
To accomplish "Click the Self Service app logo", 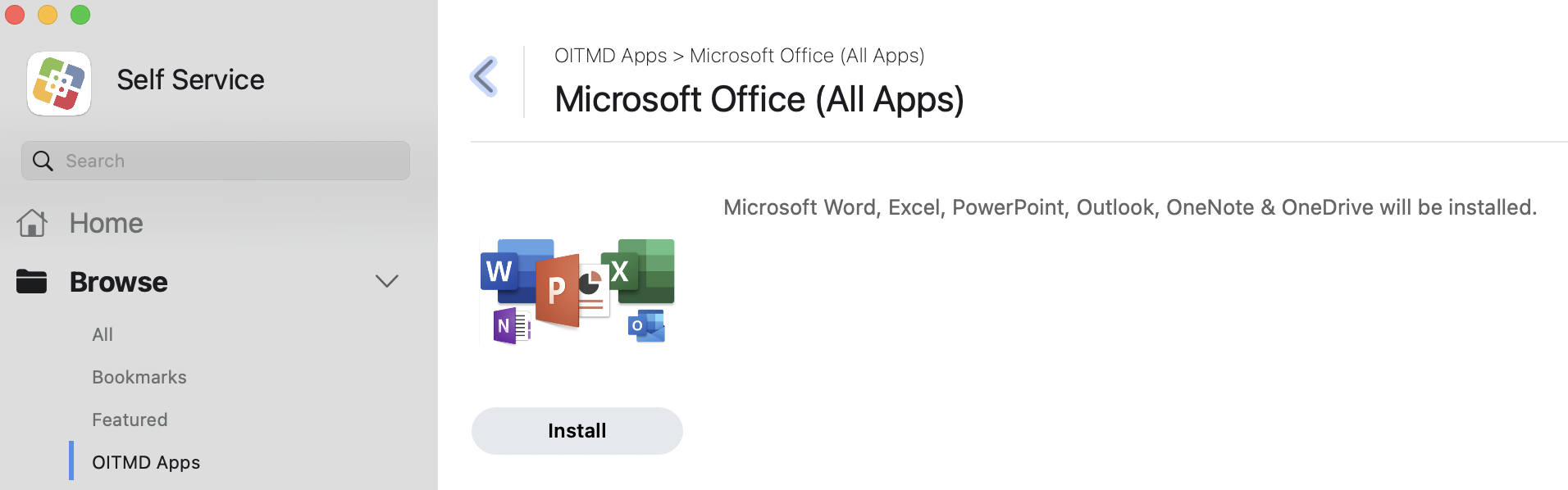I will [59, 84].
